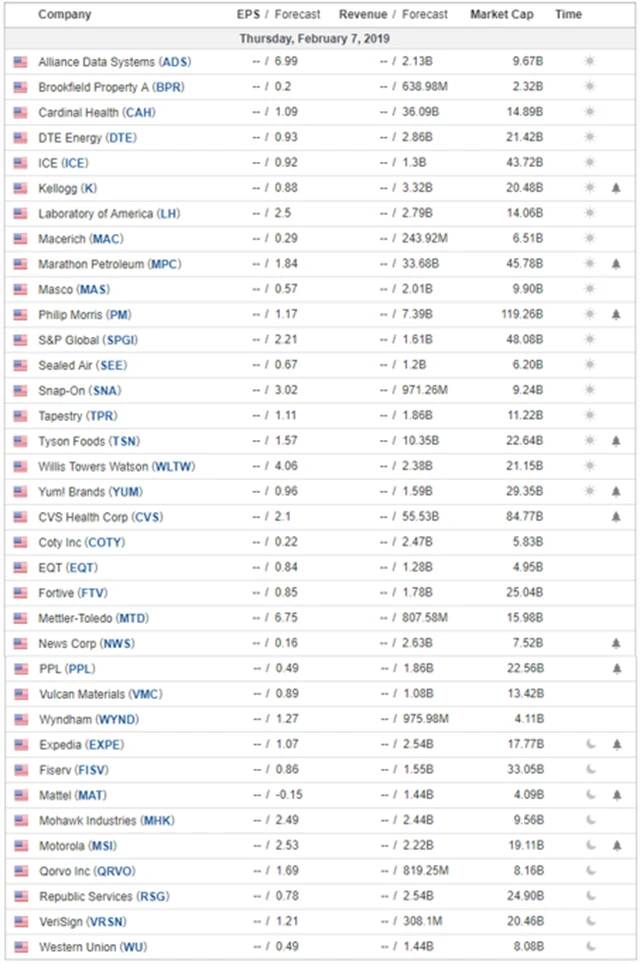Click the US flag beside Cardinal Health

tap(20, 112)
